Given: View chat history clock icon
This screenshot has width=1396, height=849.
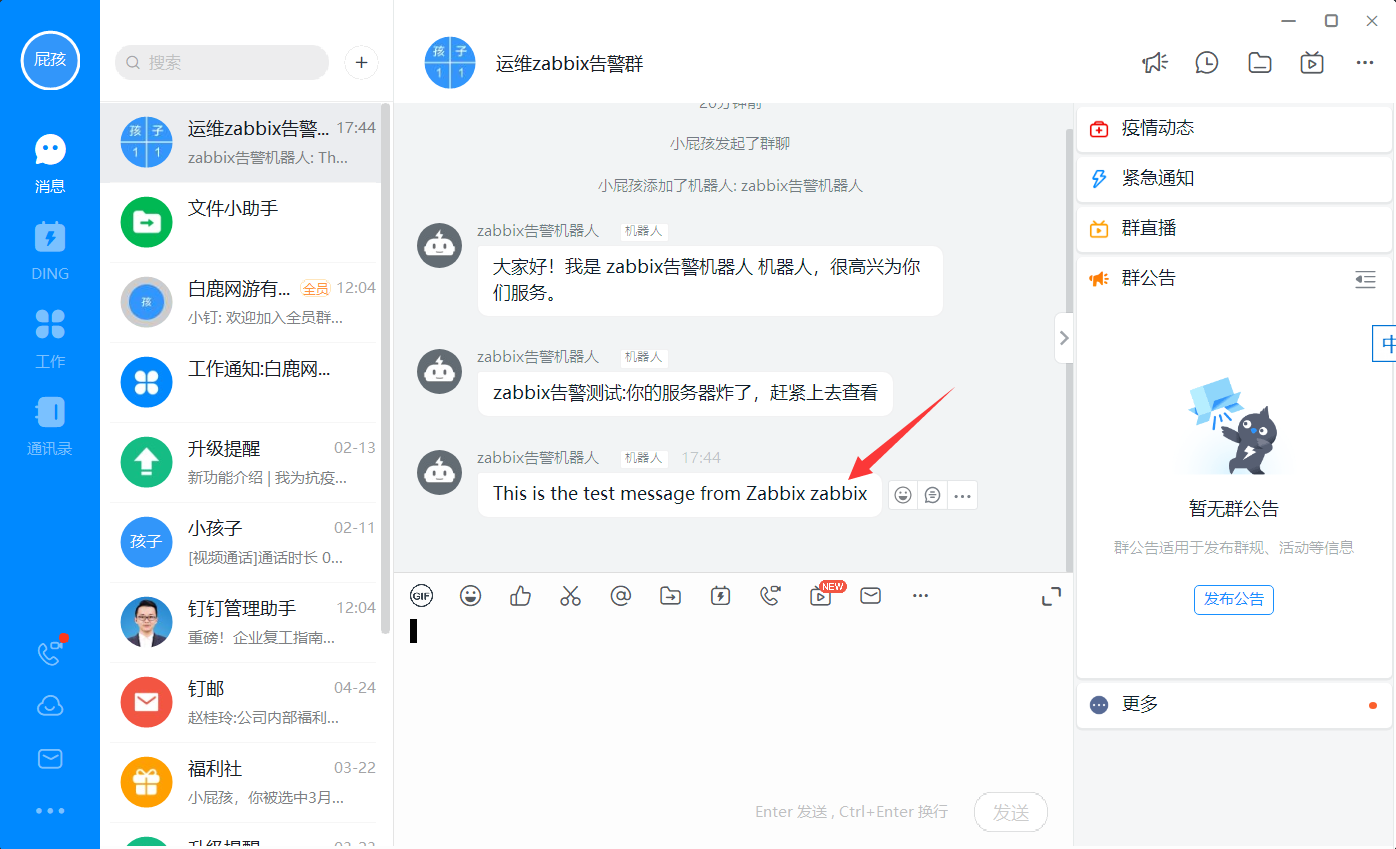Looking at the screenshot, I should (x=1207, y=63).
